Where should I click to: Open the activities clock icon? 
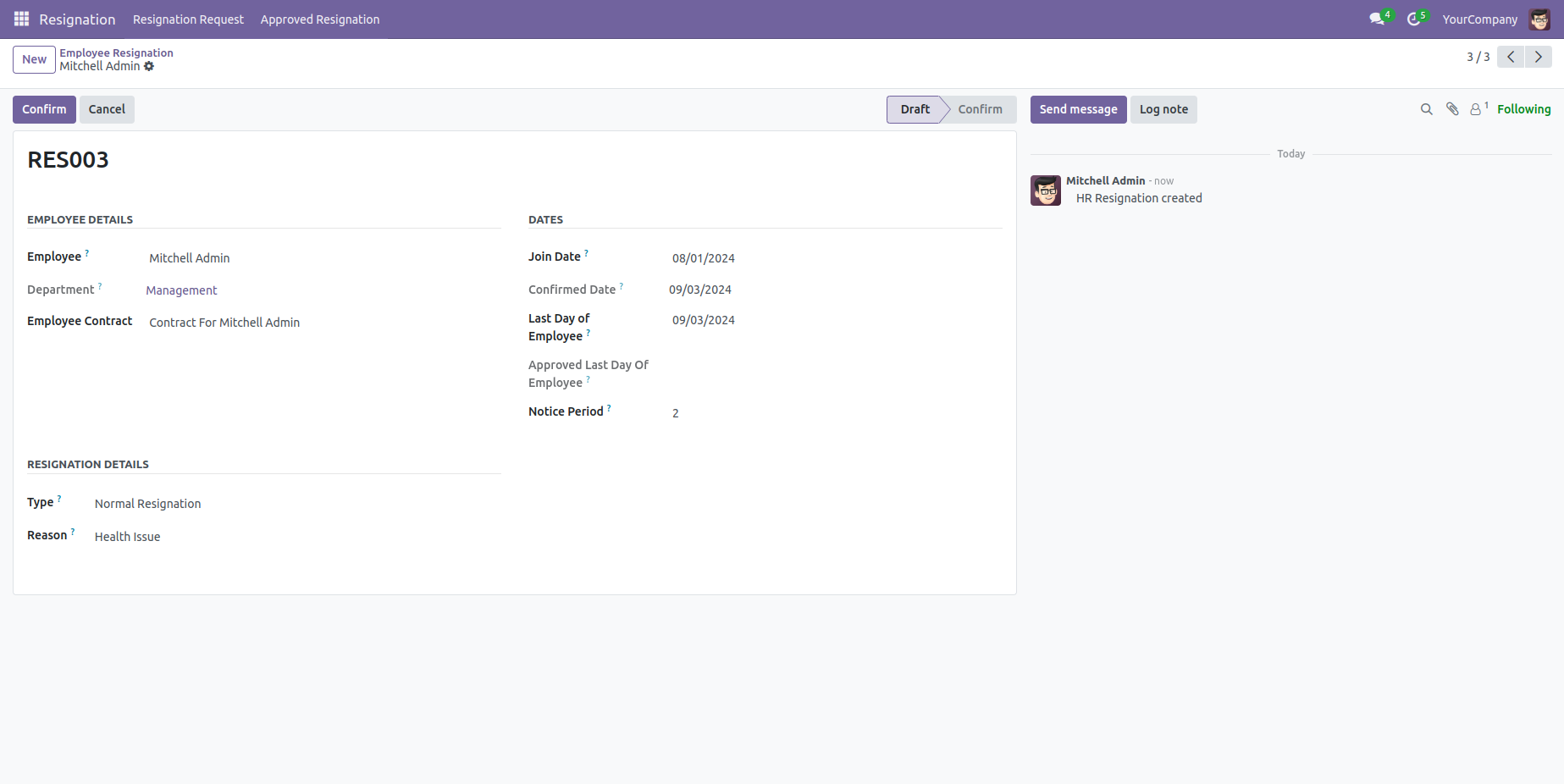pos(1413,19)
